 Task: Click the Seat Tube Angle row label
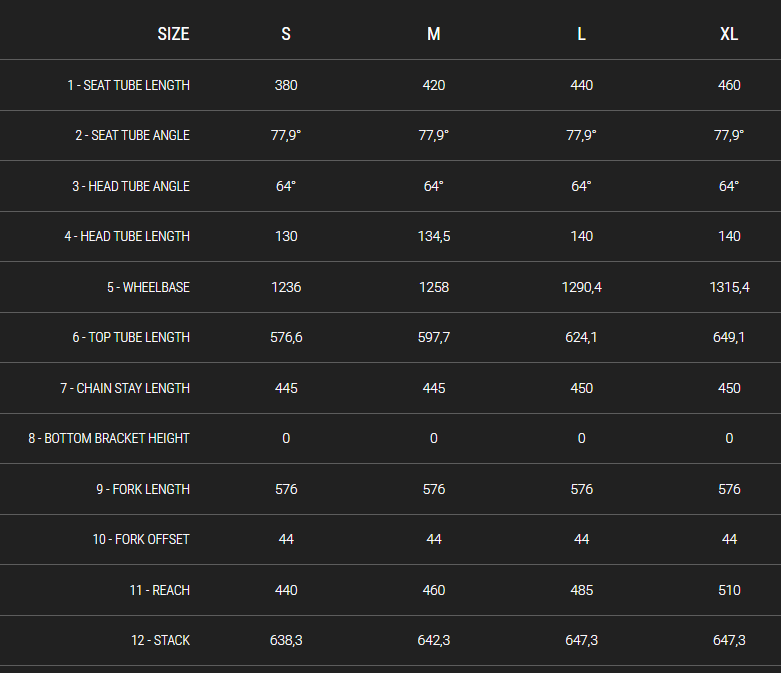(x=132, y=135)
